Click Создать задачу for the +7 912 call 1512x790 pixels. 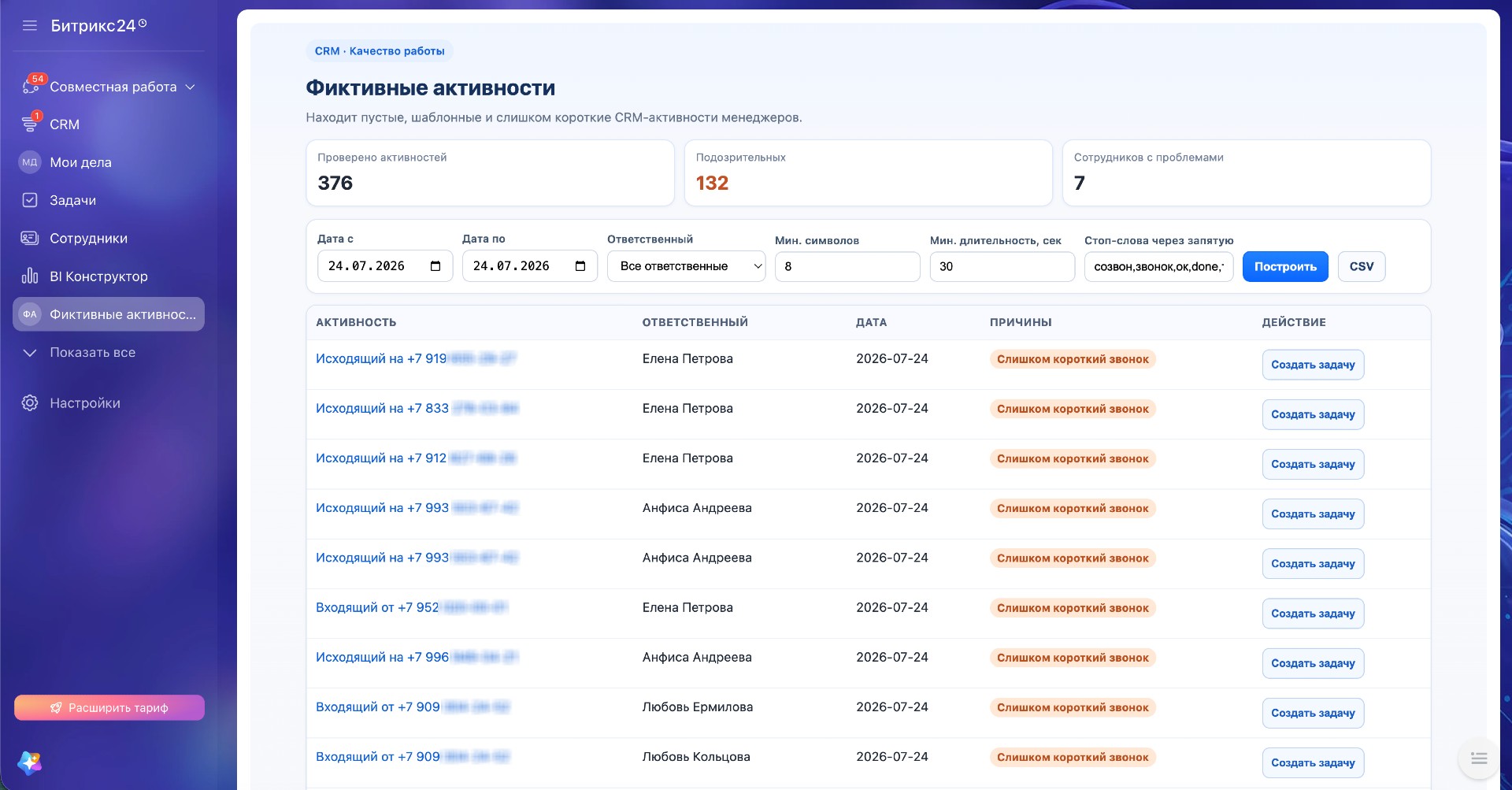(x=1313, y=464)
